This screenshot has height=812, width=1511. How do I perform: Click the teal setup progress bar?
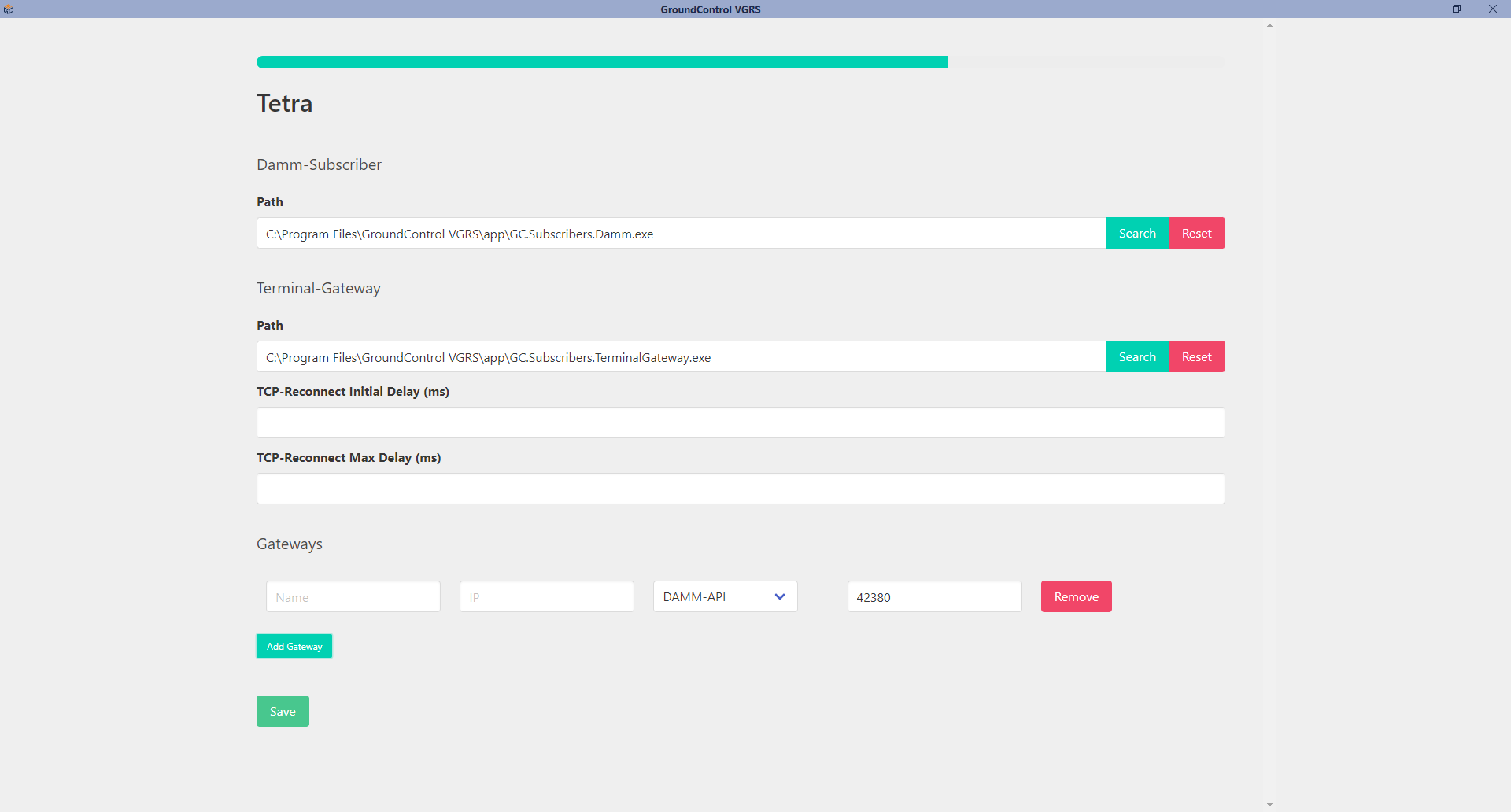coord(602,62)
